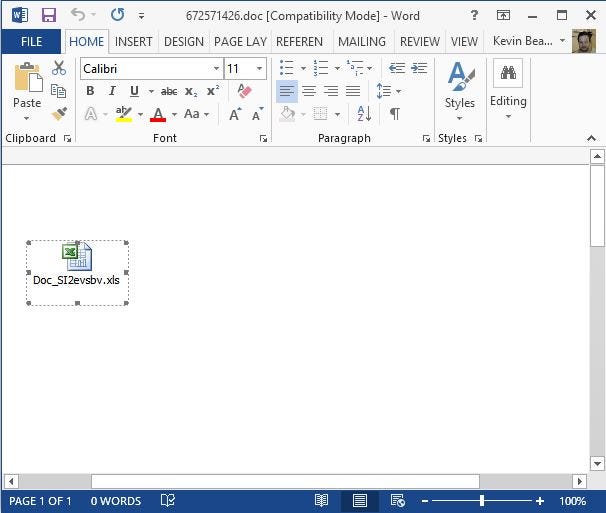Viewport: 606px width, 513px height.
Task: Select the Format Painter brush
Action: coord(59,114)
